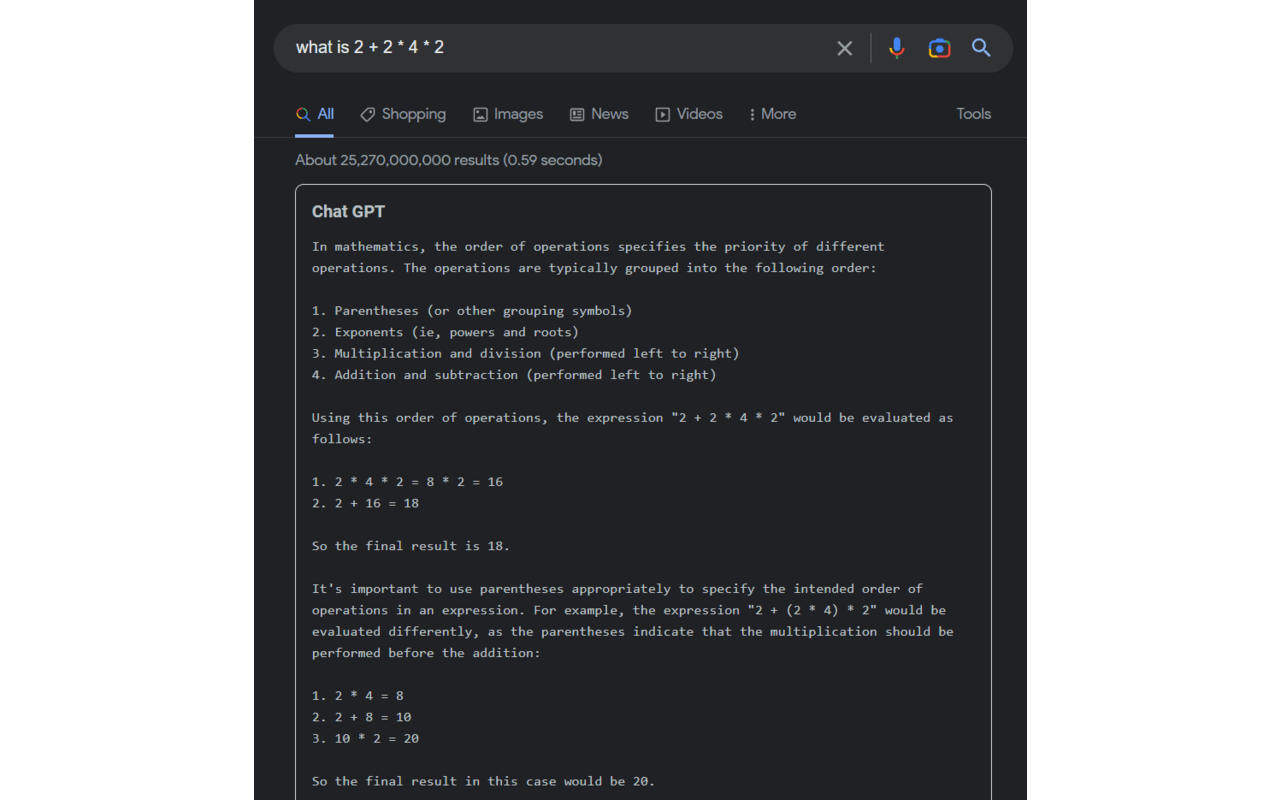Submit search with magnifying glass icon
This screenshot has width=1280, height=800.
(x=981, y=48)
